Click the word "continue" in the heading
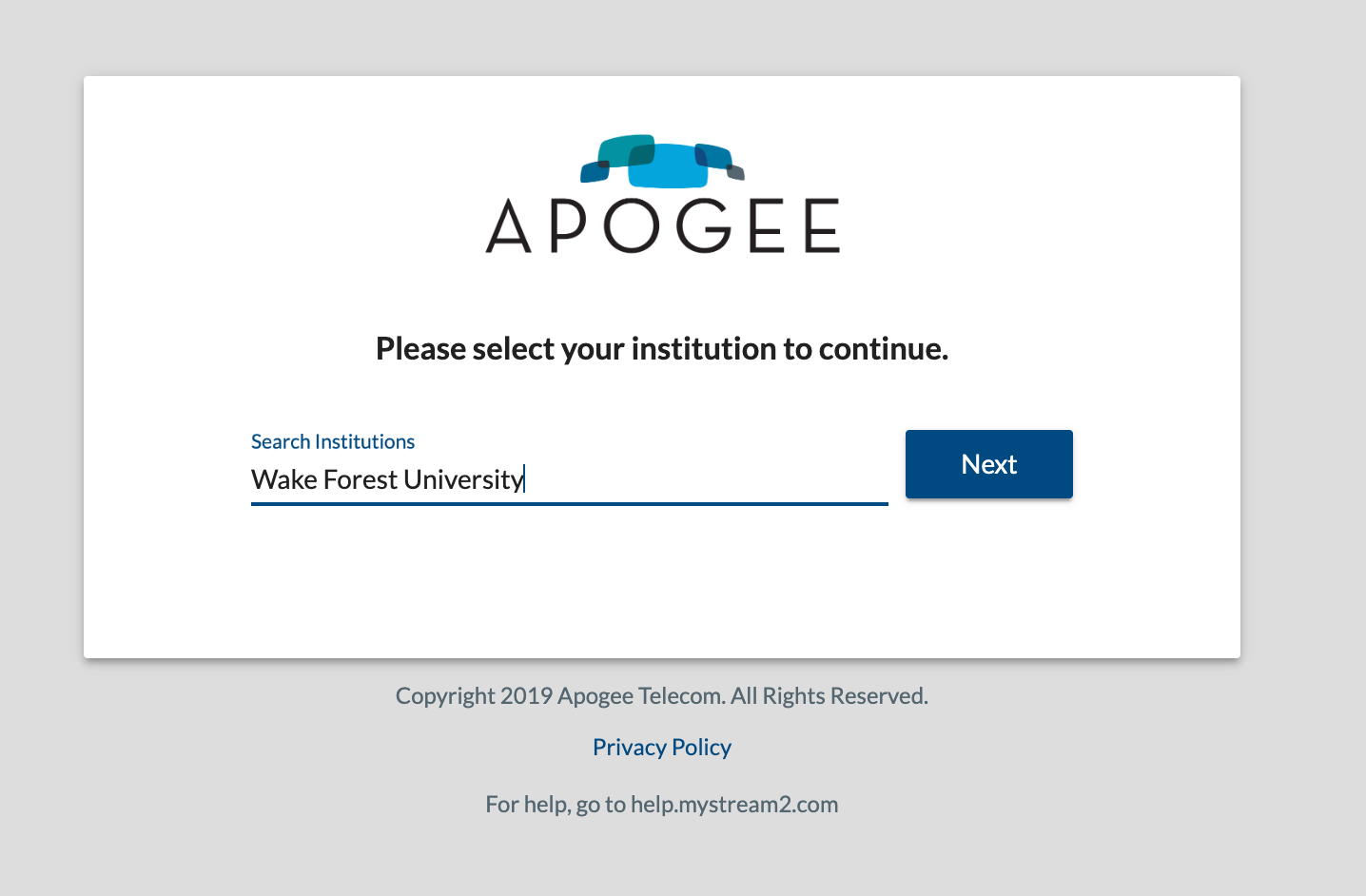 (x=880, y=349)
